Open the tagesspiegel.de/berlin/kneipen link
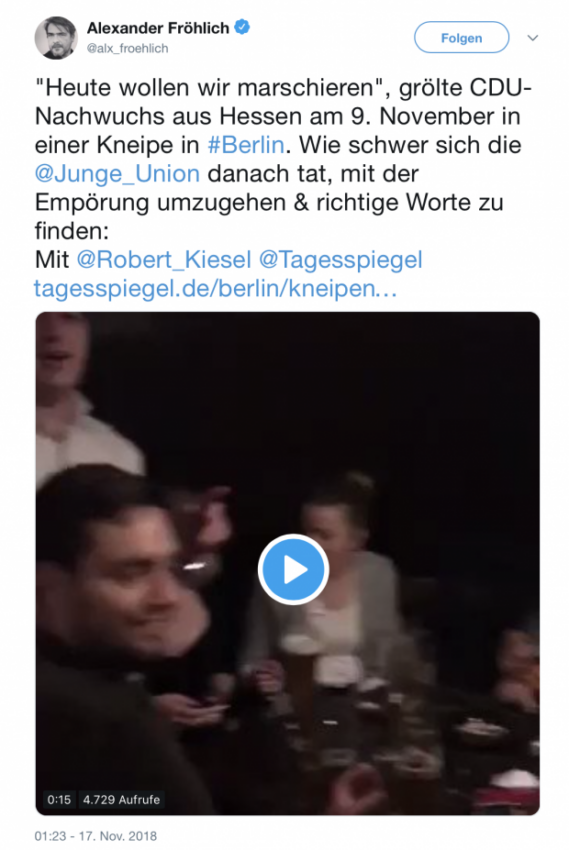 click(216, 288)
